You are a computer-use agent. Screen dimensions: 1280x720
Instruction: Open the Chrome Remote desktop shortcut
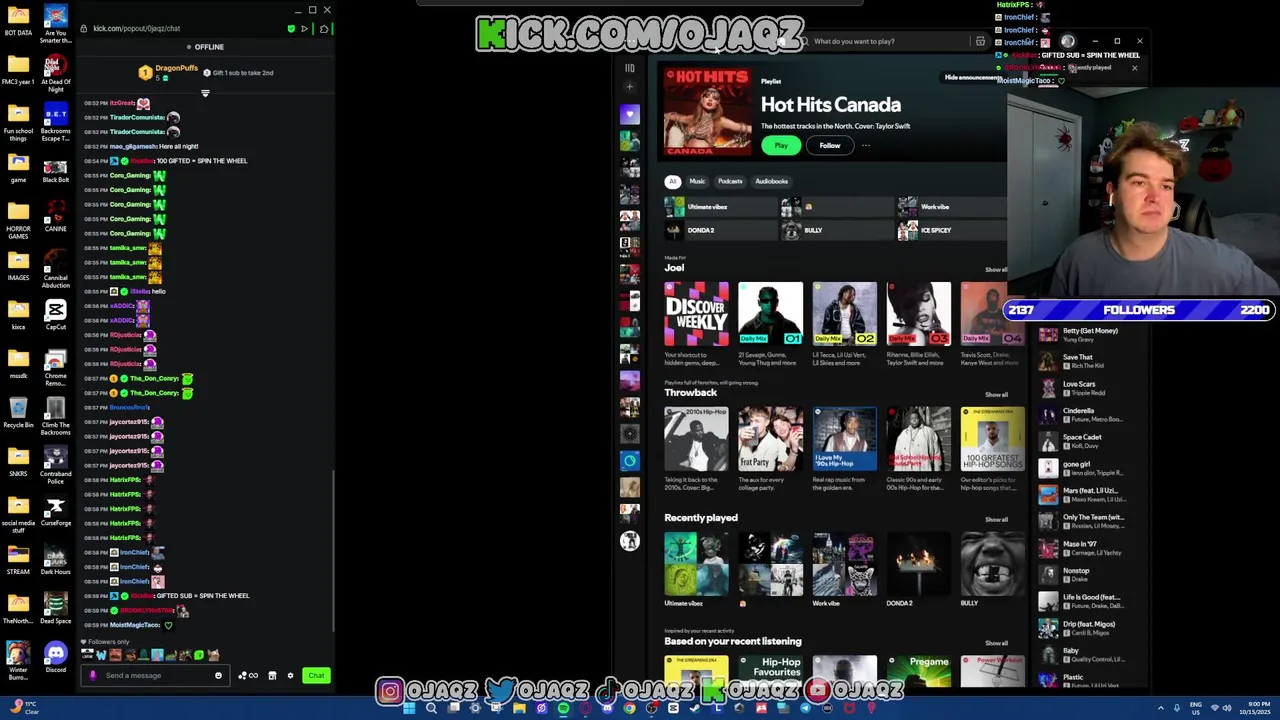(x=56, y=367)
